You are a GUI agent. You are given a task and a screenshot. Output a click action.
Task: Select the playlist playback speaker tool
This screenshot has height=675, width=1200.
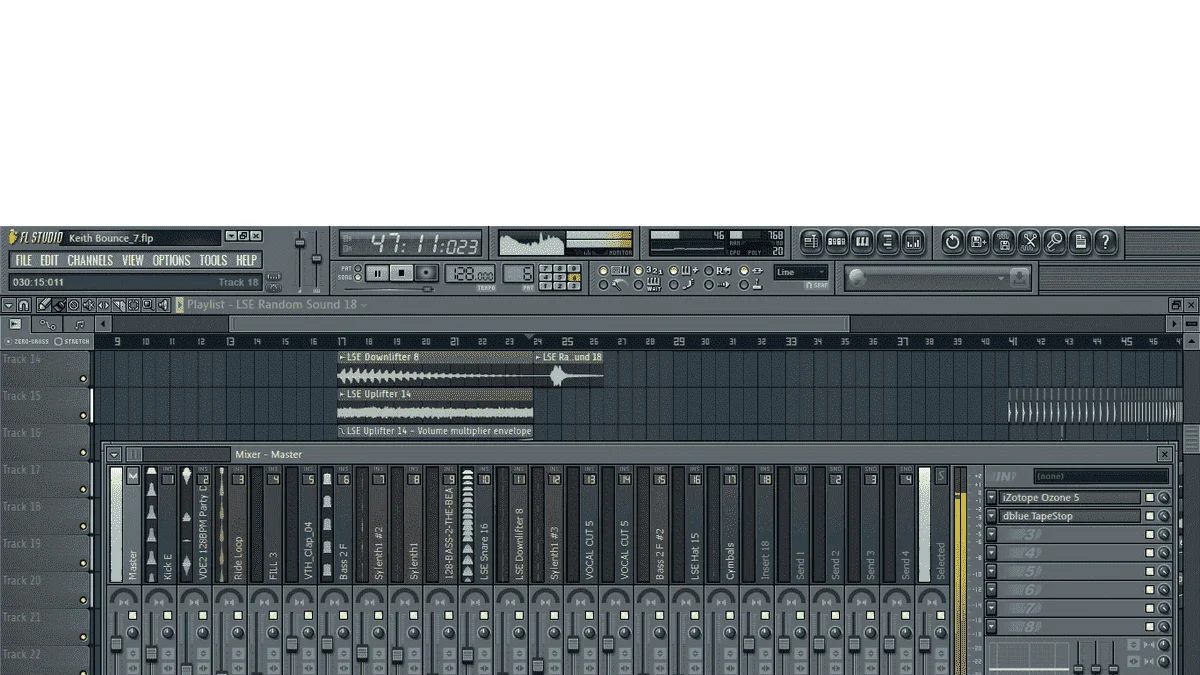163,305
